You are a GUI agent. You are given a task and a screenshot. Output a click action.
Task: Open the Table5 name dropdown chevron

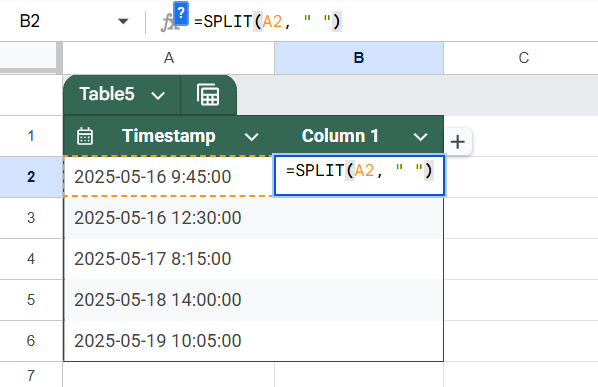pos(158,95)
